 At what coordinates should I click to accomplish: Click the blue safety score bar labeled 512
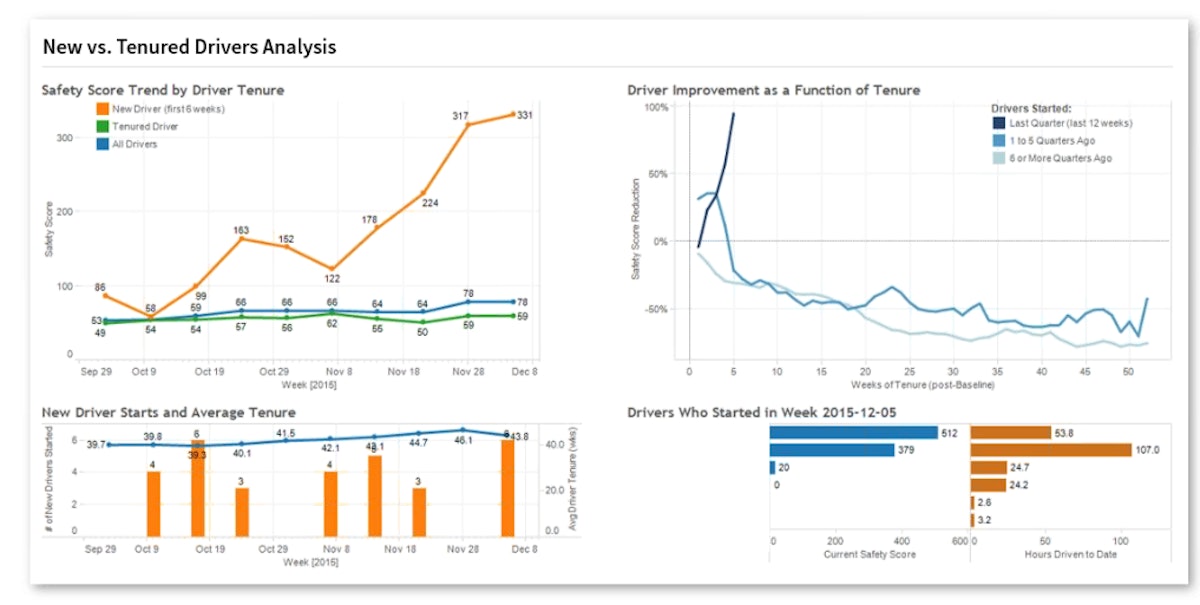(x=853, y=433)
